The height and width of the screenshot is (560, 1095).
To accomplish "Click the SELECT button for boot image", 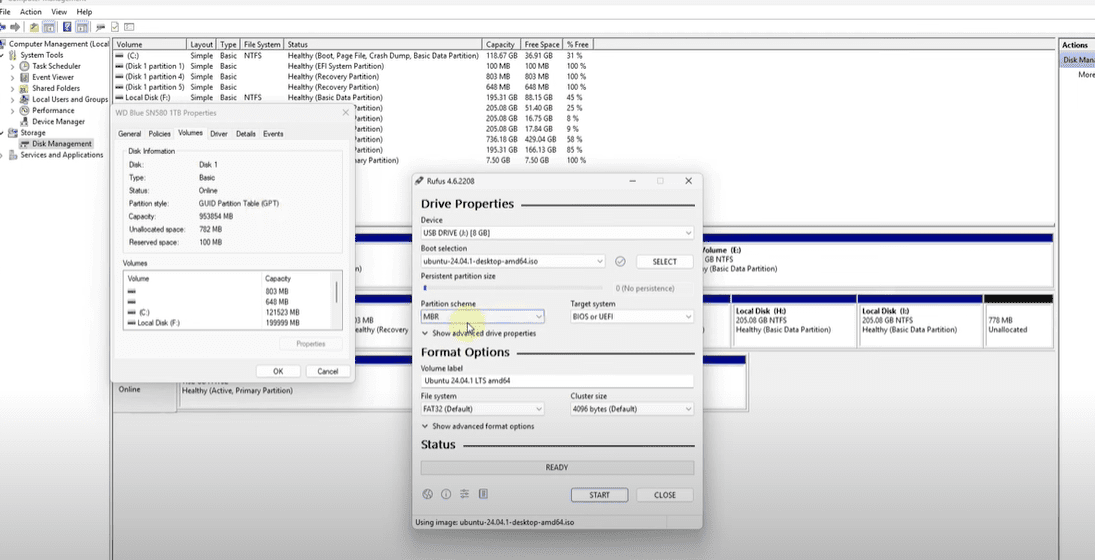I will tap(664, 261).
